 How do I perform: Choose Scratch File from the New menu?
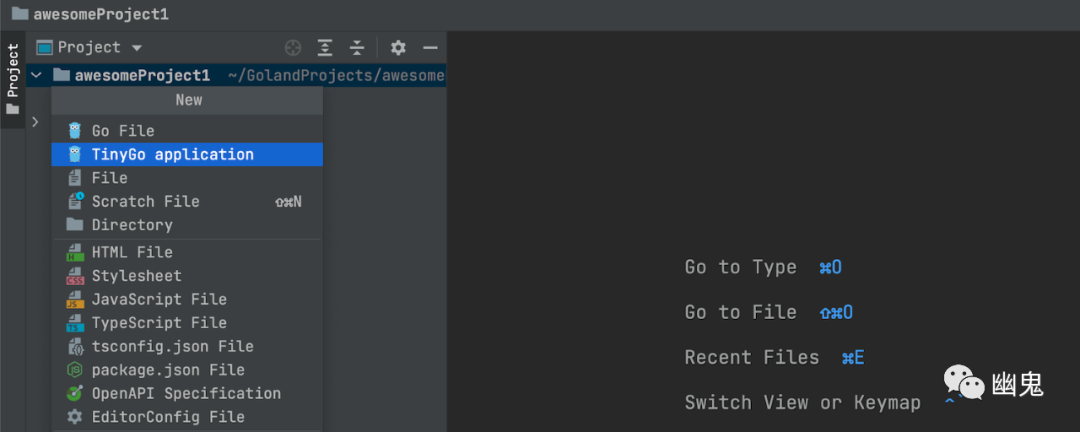145,201
